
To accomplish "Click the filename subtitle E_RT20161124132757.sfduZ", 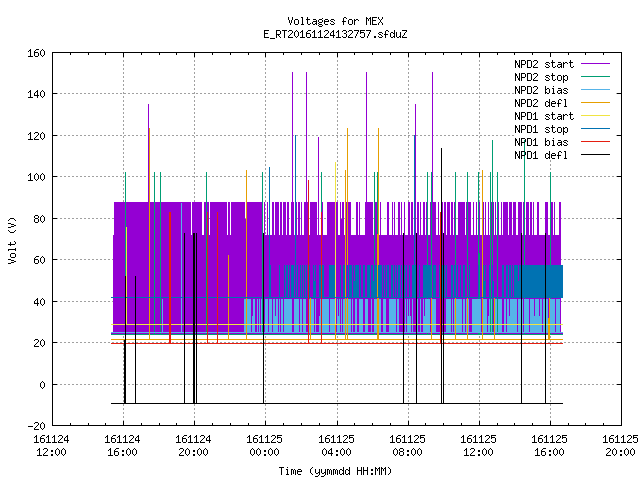I will click(335, 34).
